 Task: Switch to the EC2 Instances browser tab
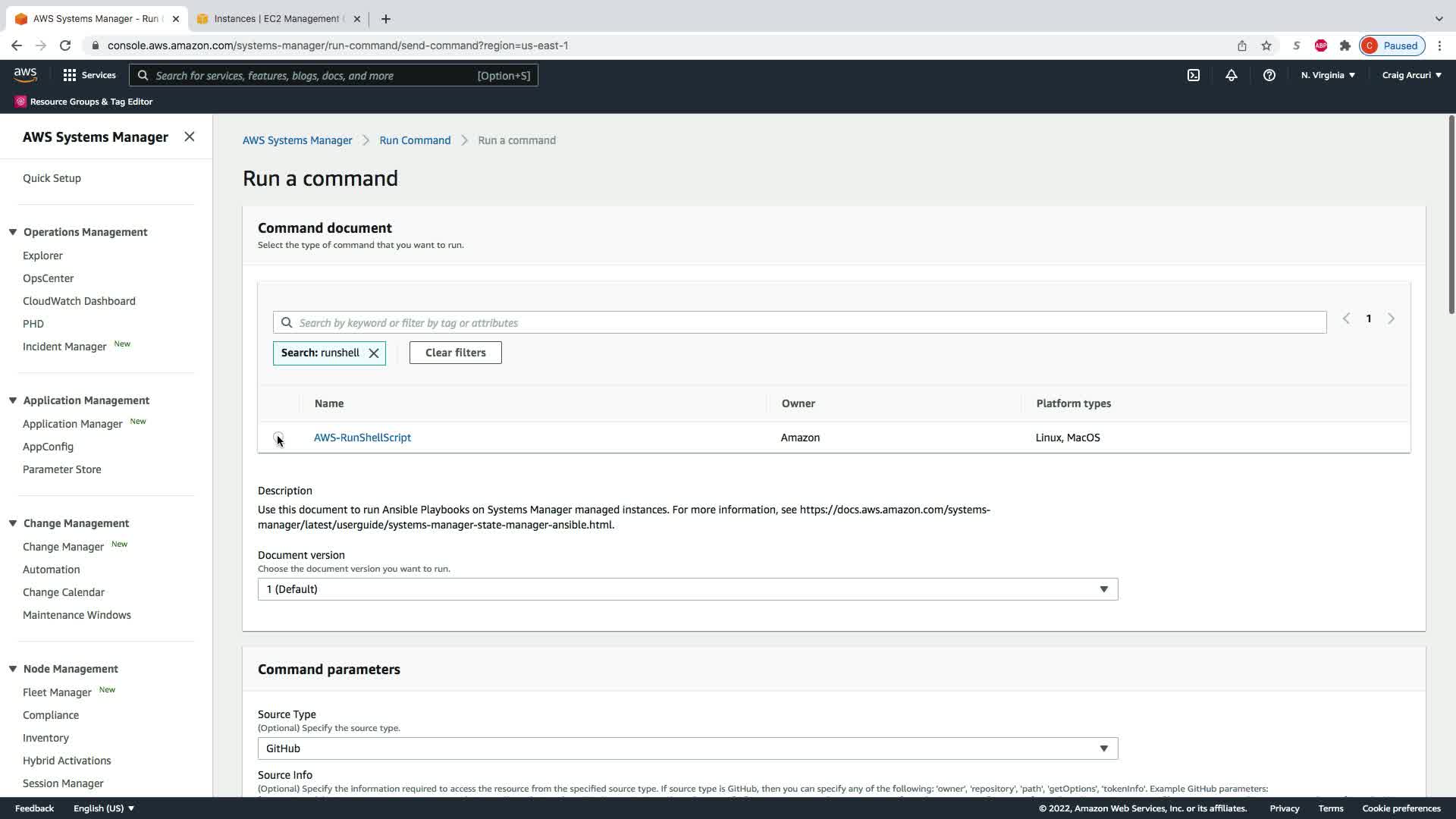[277, 19]
